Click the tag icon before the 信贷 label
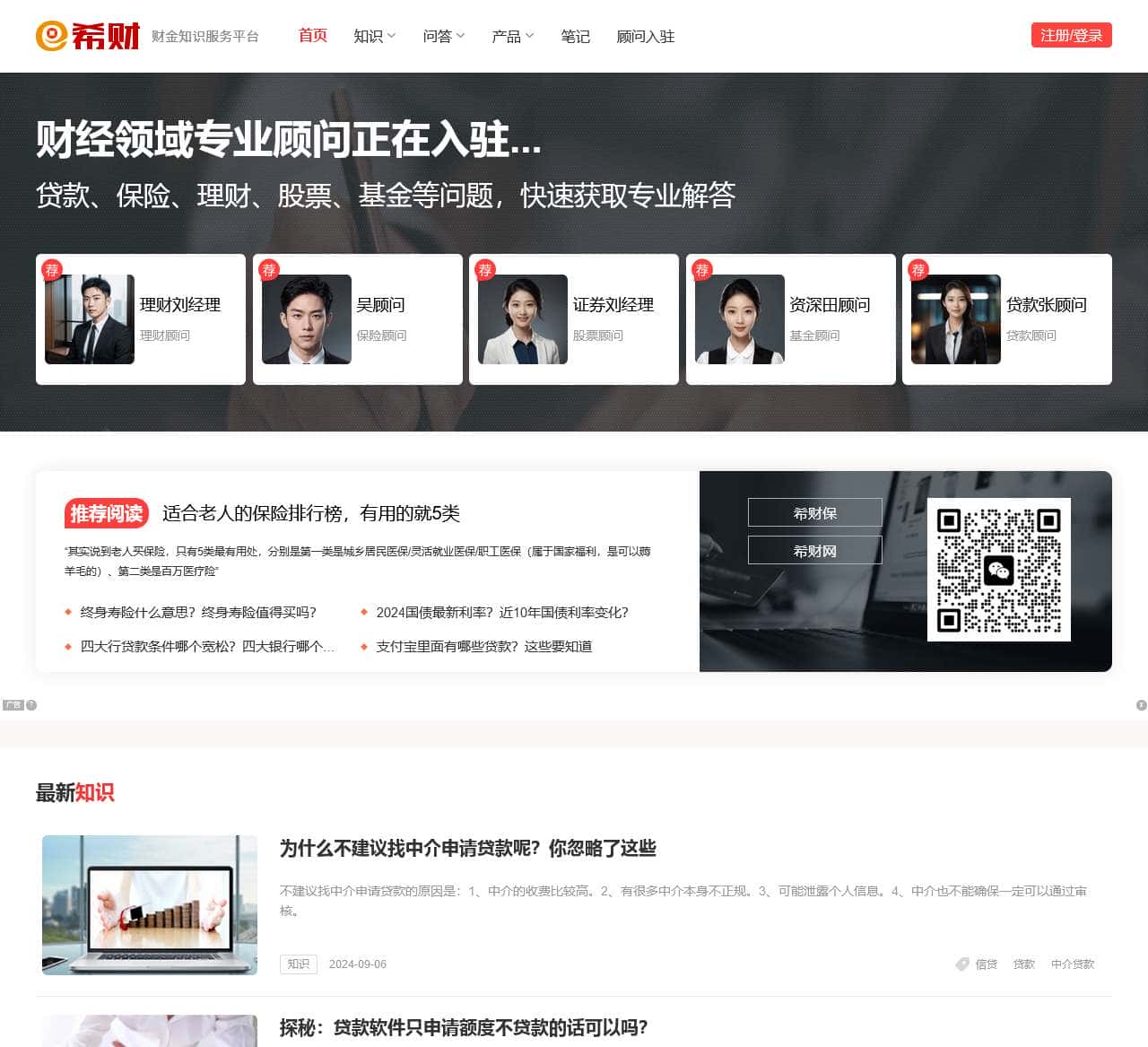The image size is (1148, 1047). coord(961,964)
